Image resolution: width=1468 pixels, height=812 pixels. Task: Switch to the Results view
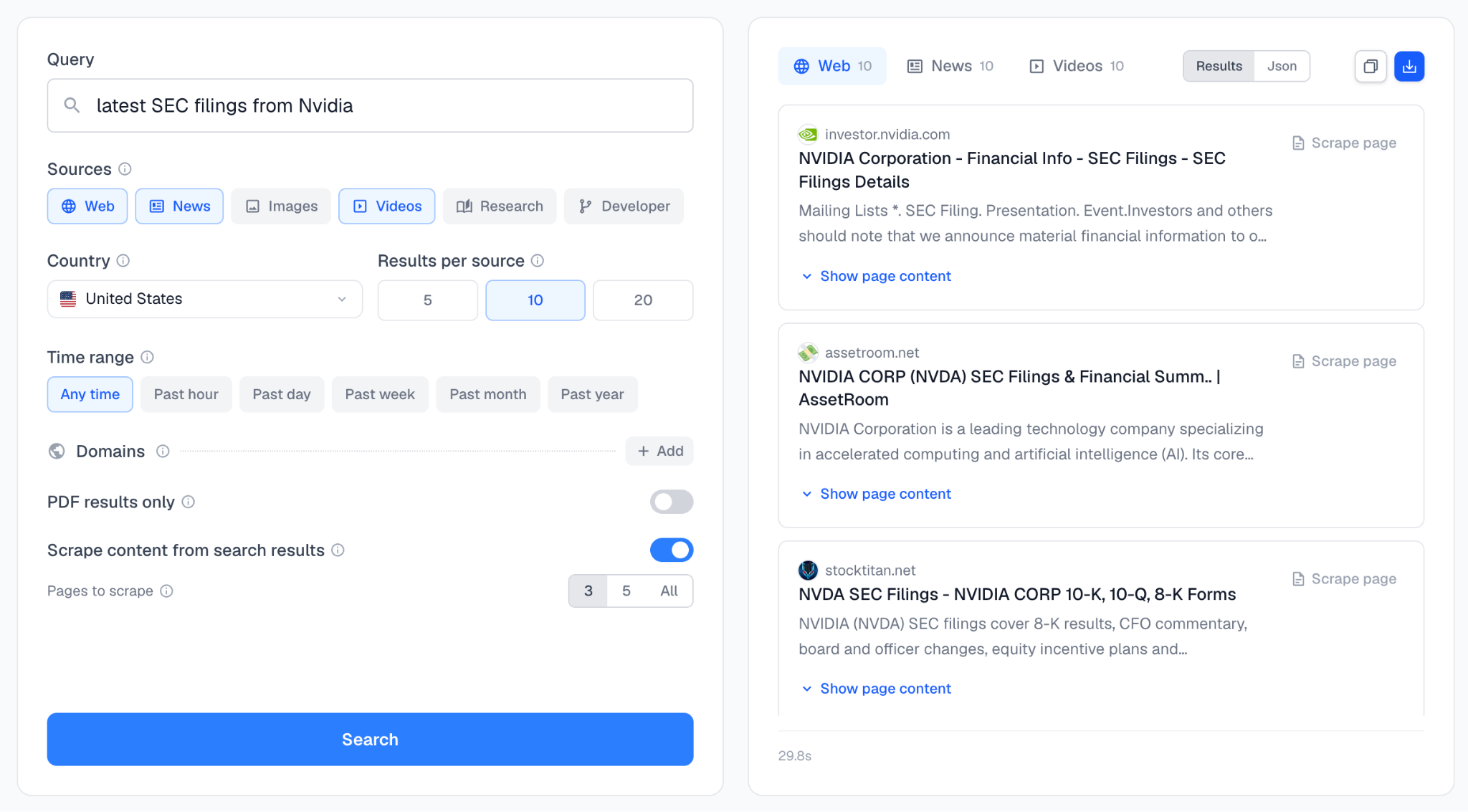click(x=1219, y=66)
